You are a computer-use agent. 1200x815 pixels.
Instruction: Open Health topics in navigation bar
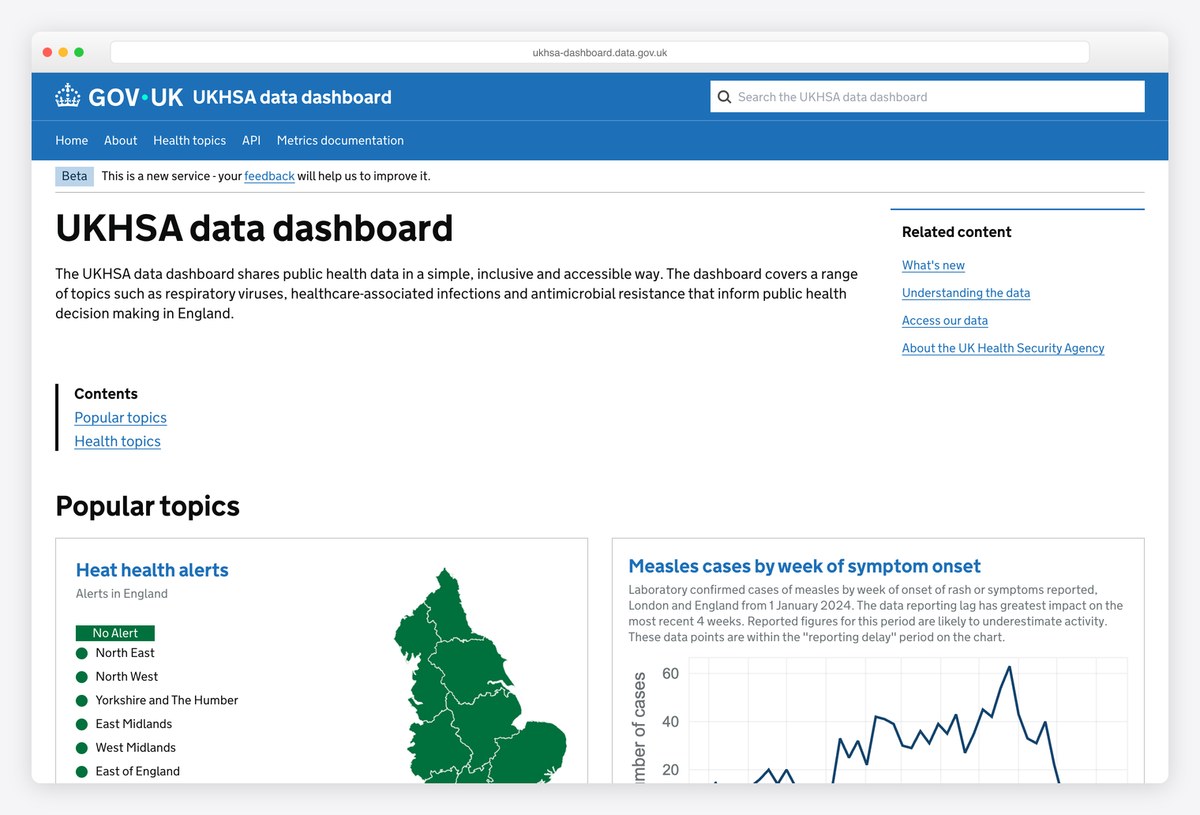tap(190, 140)
